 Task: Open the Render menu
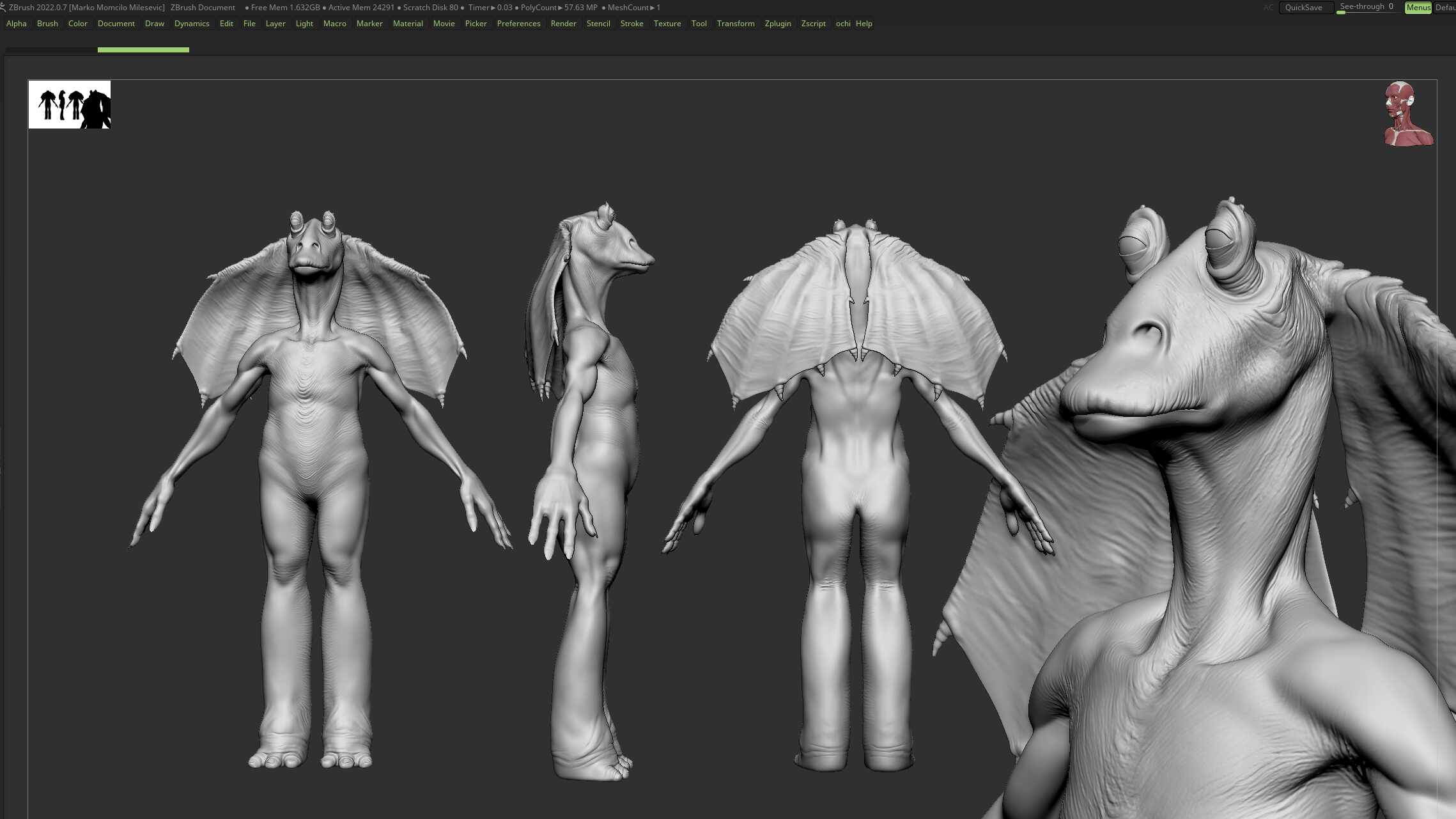click(x=563, y=23)
